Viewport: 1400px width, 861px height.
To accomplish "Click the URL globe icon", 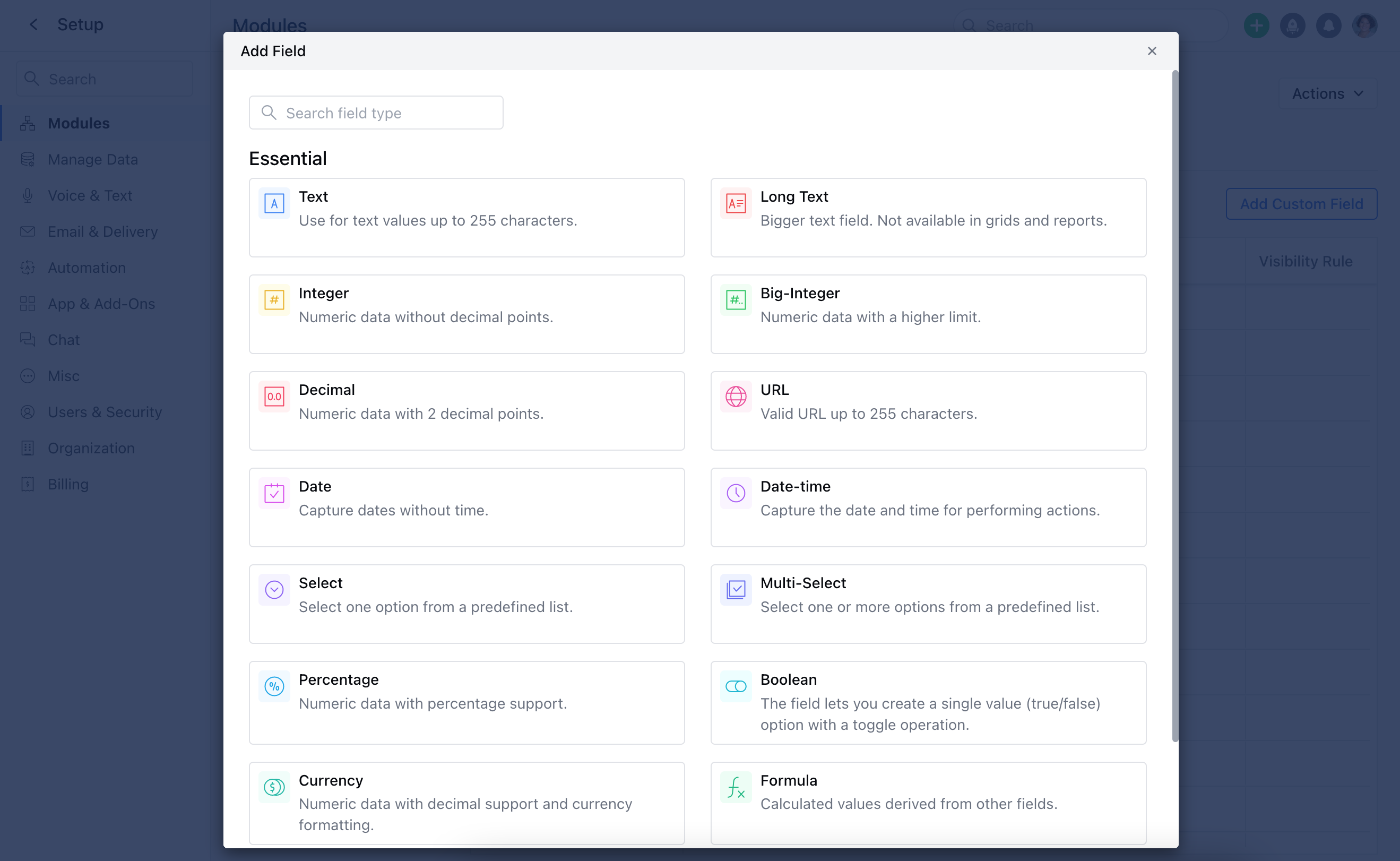I will [x=736, y=397].
